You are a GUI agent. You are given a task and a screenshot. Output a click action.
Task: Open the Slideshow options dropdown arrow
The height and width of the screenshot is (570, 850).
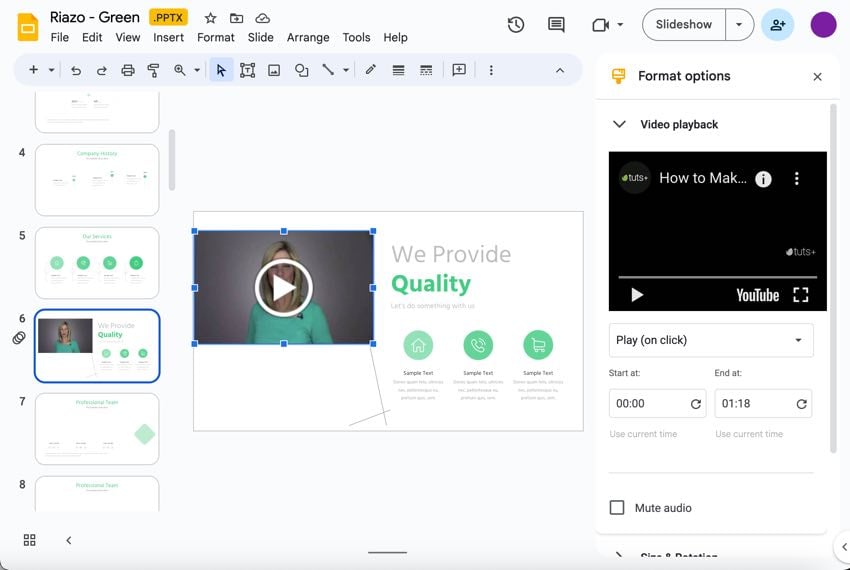pyautogui.click(x=739, y=25)
